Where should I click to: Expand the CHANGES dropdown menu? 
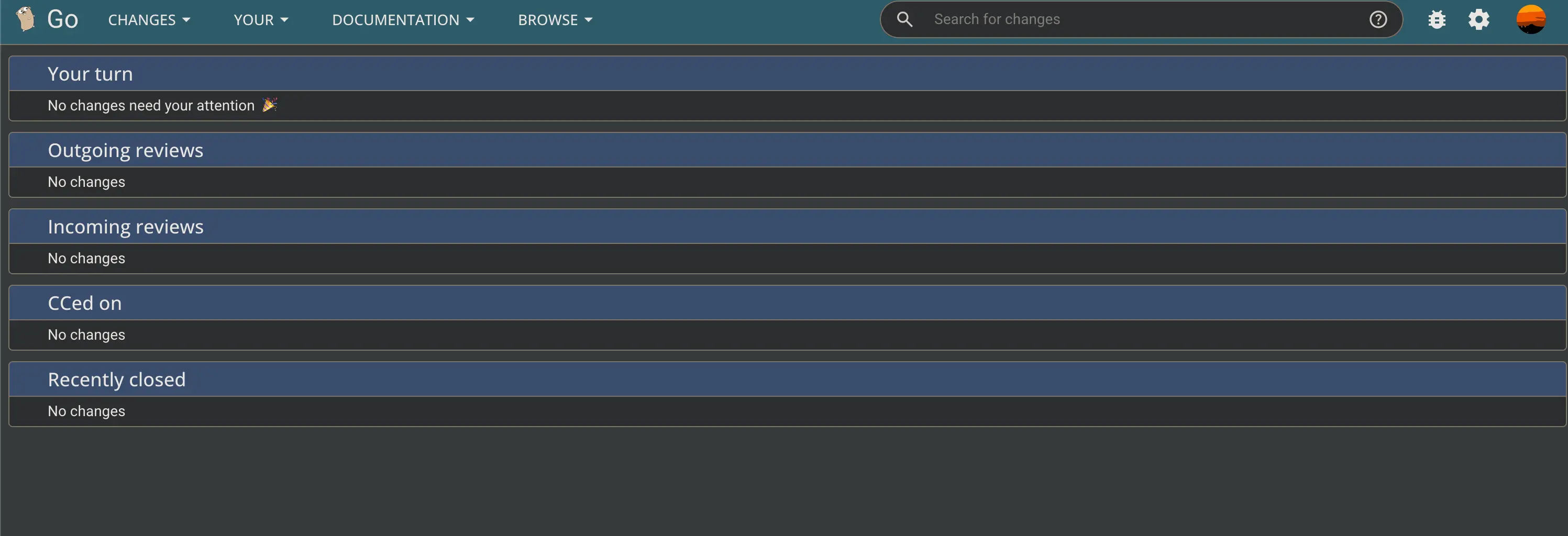click(149, 19)
